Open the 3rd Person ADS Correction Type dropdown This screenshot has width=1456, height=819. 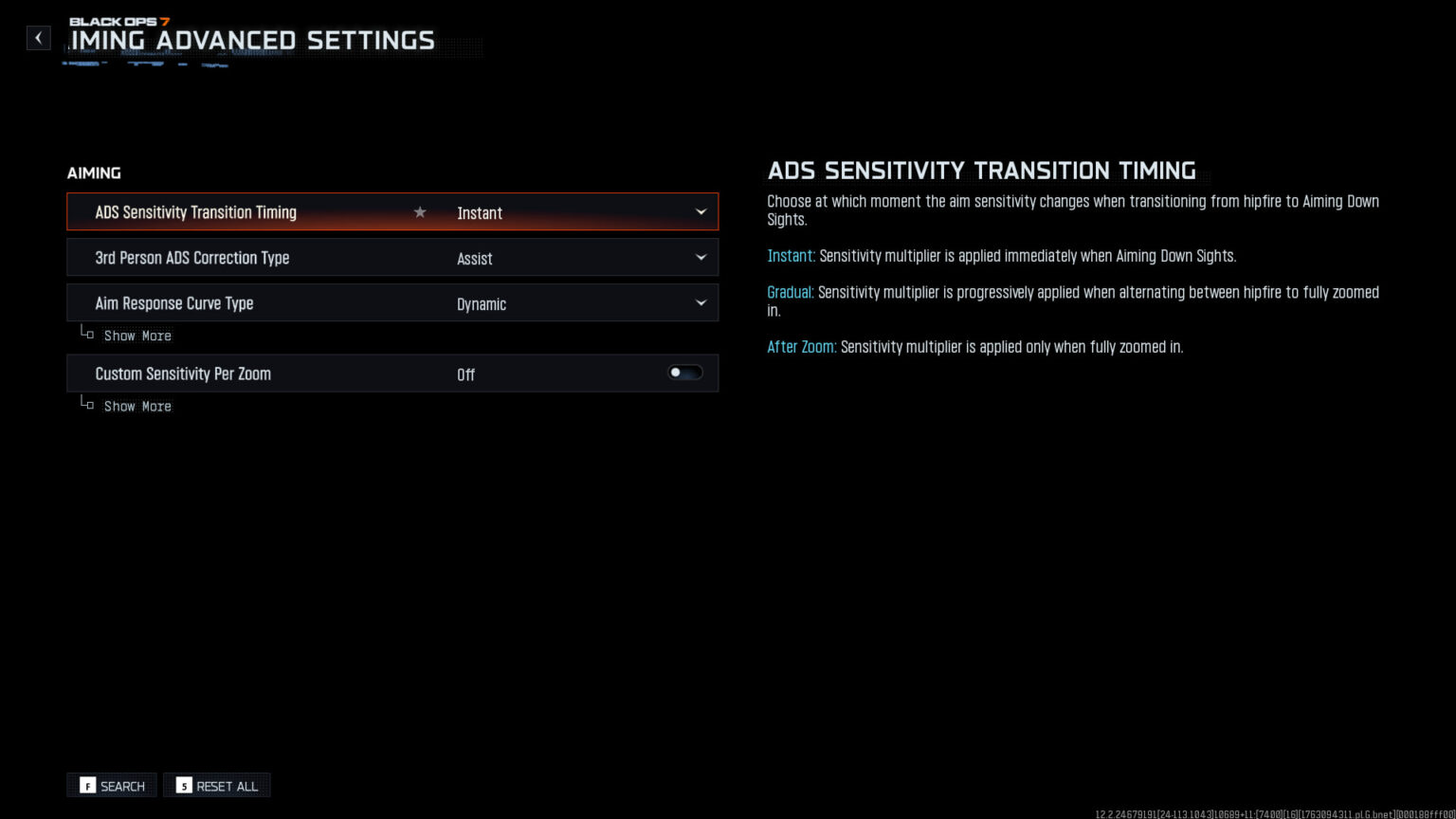[x=582, y=257]
